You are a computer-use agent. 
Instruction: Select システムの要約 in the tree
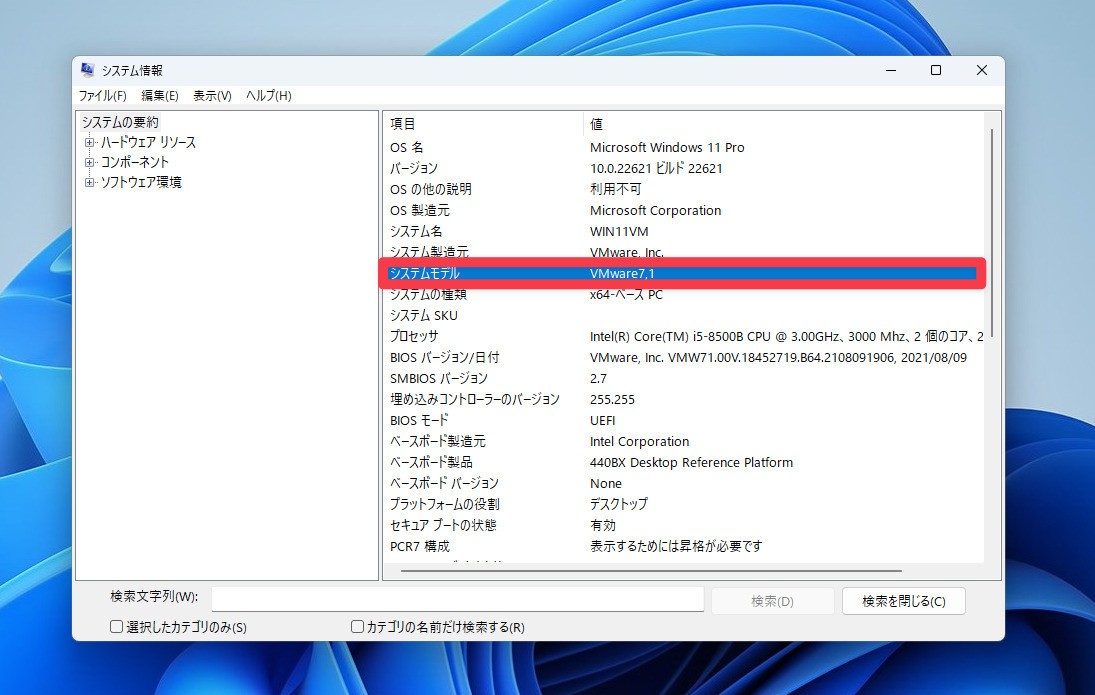click(120, 122)
